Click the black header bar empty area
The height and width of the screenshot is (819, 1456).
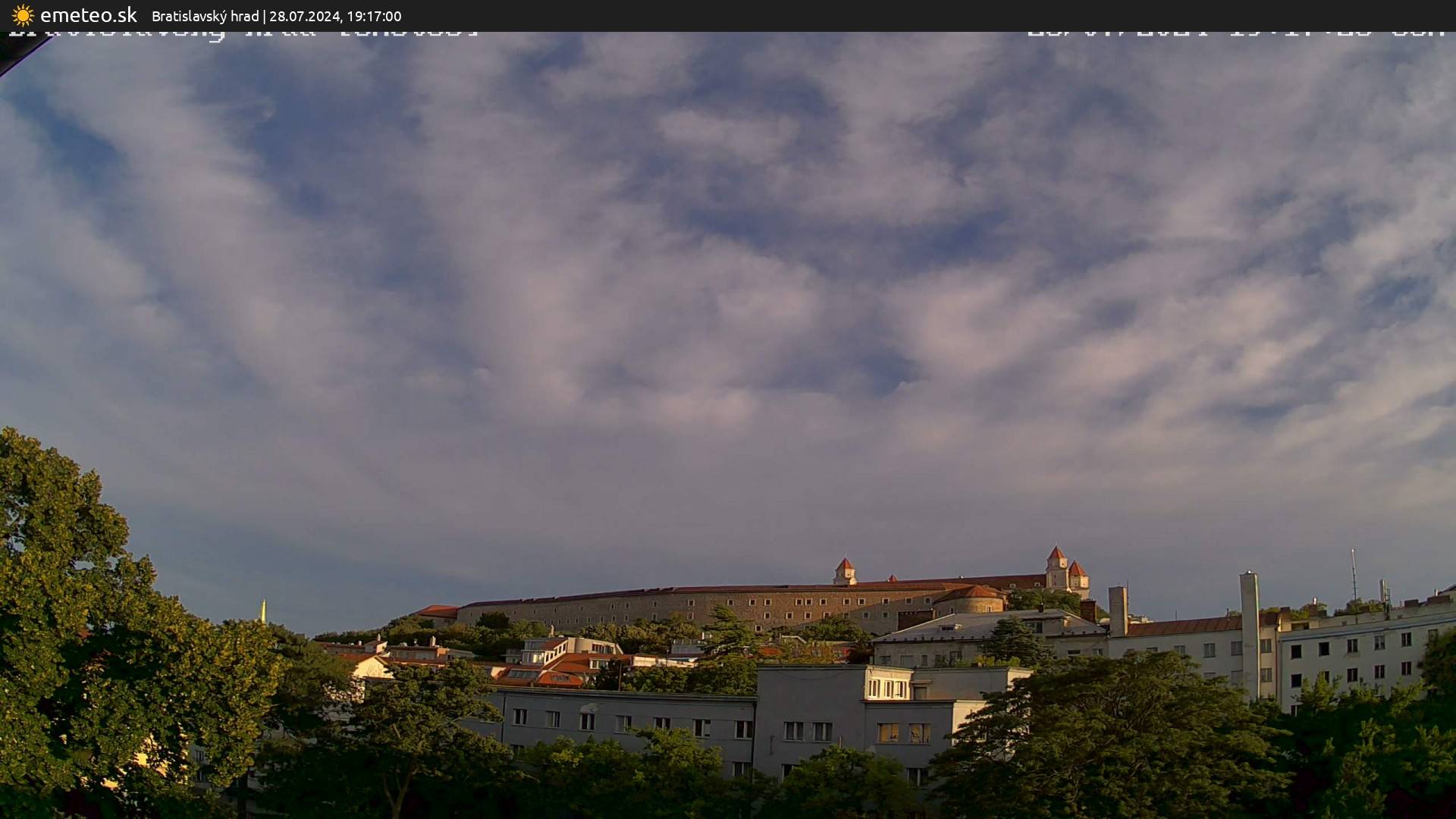pos(910,15)
